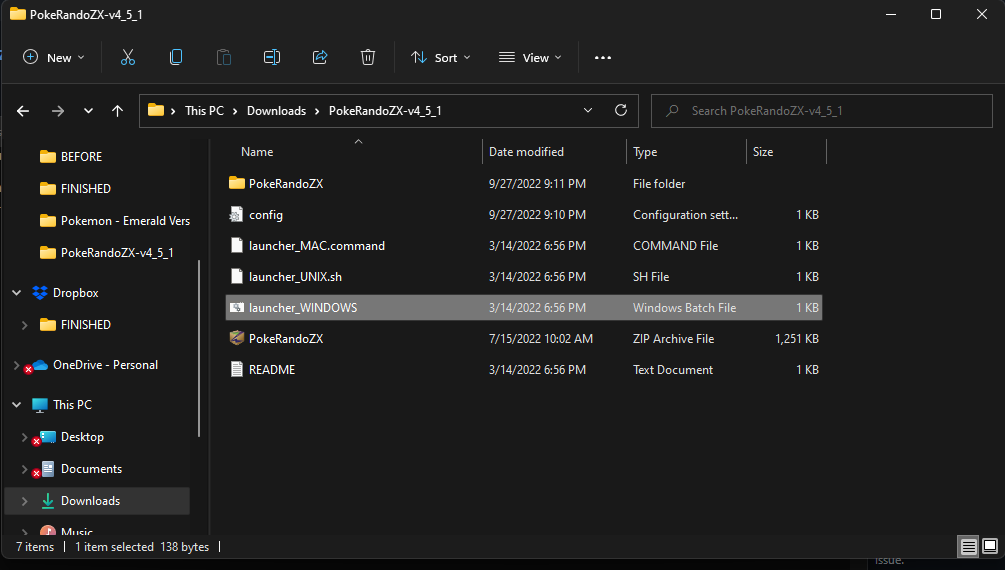Click the OneDrive cloud icon in sidebar
1005x570 pixels.
tap(40, 365)
